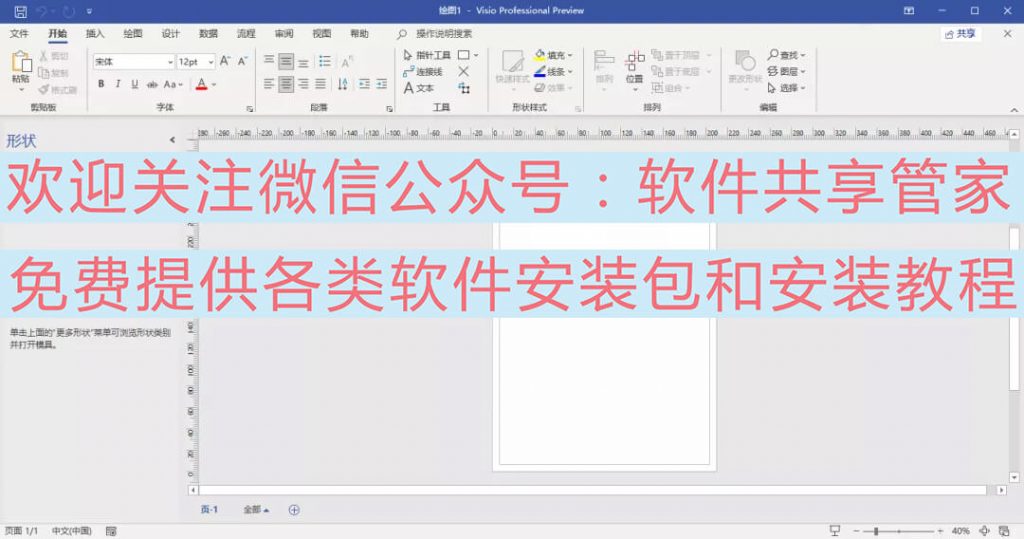This screenshot has height=539, width=1024.
Task: Click the Undo arrow in quick access toolbar
Action: click(x=43, y=11)
